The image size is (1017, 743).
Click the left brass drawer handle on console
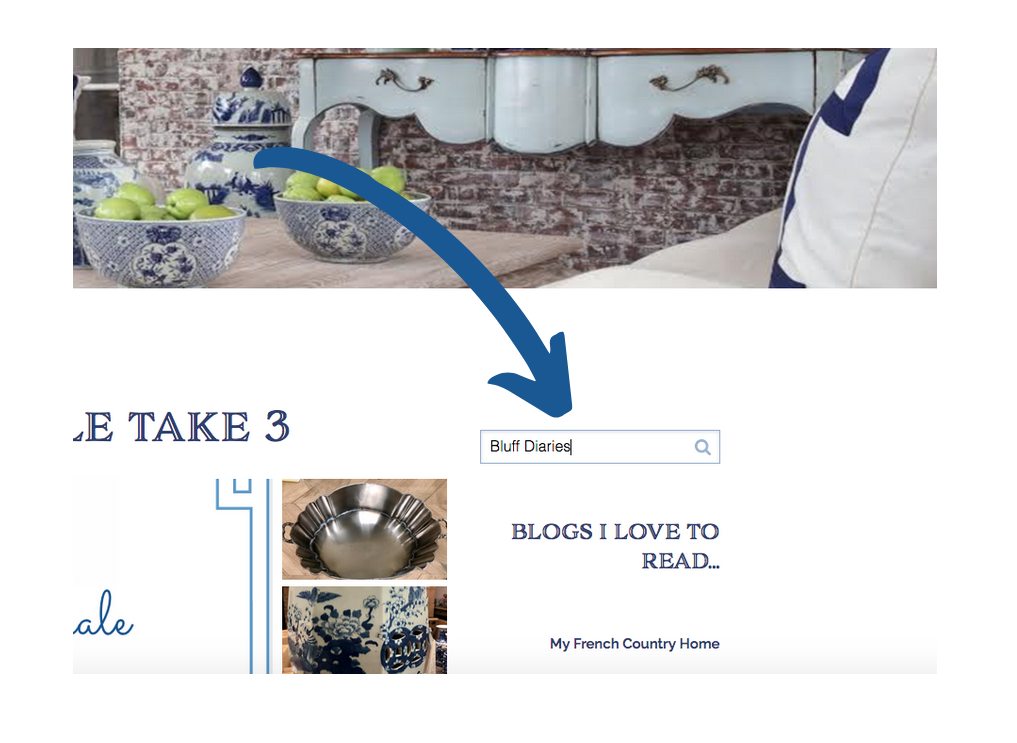[404, 82]
